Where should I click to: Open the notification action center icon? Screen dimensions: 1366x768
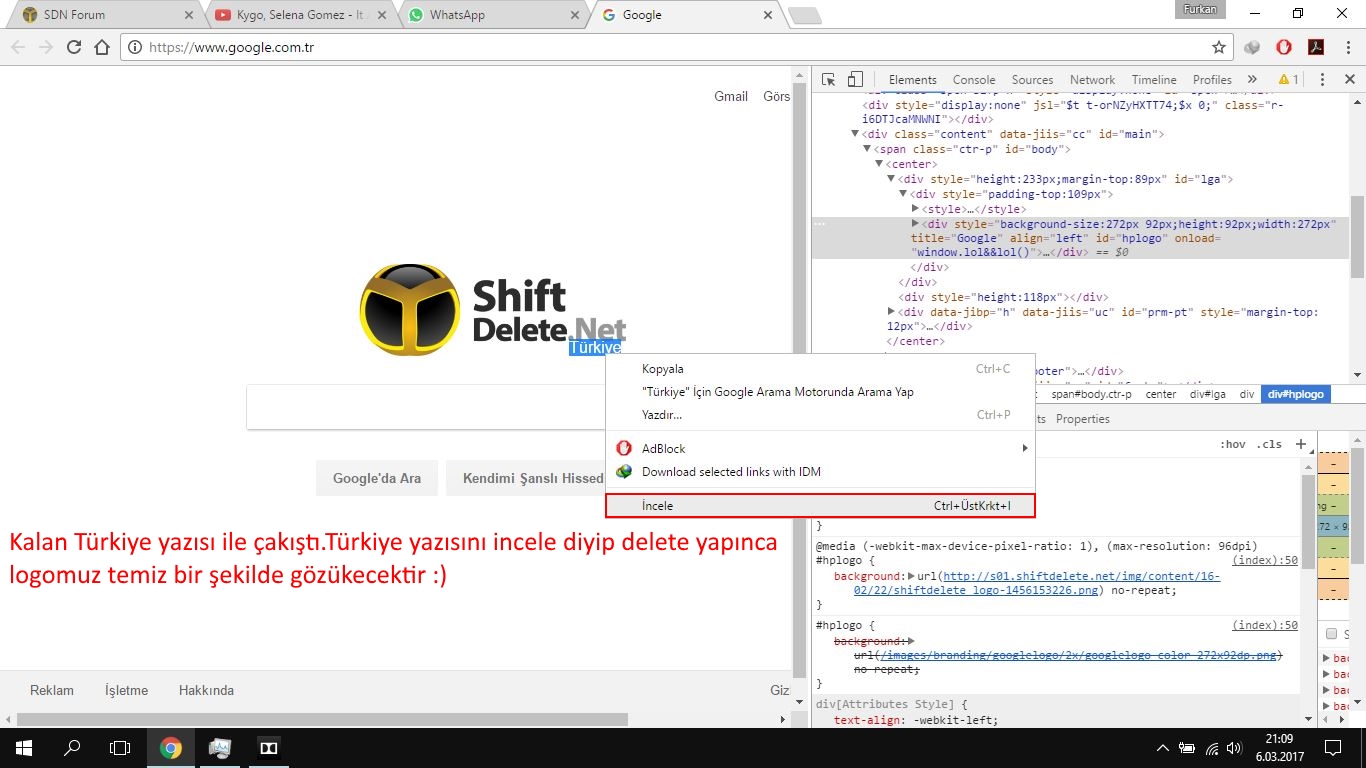click(1333, 748)
